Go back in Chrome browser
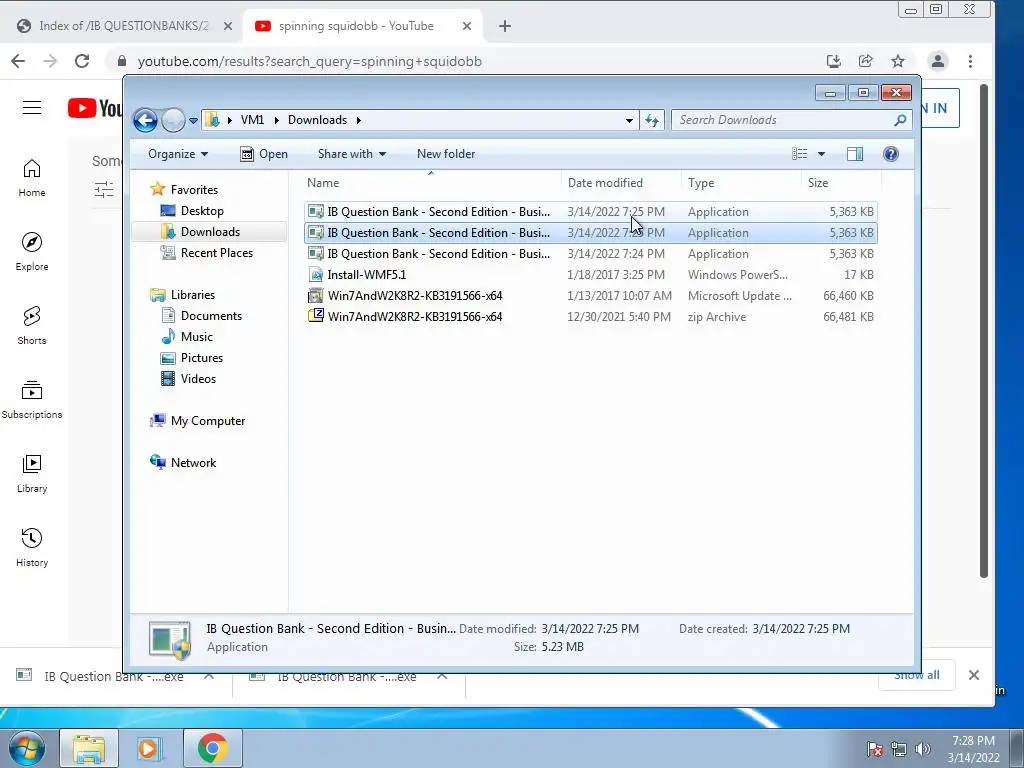The width and height of the screenshot is (1024, 768). (x=18, y=61)
